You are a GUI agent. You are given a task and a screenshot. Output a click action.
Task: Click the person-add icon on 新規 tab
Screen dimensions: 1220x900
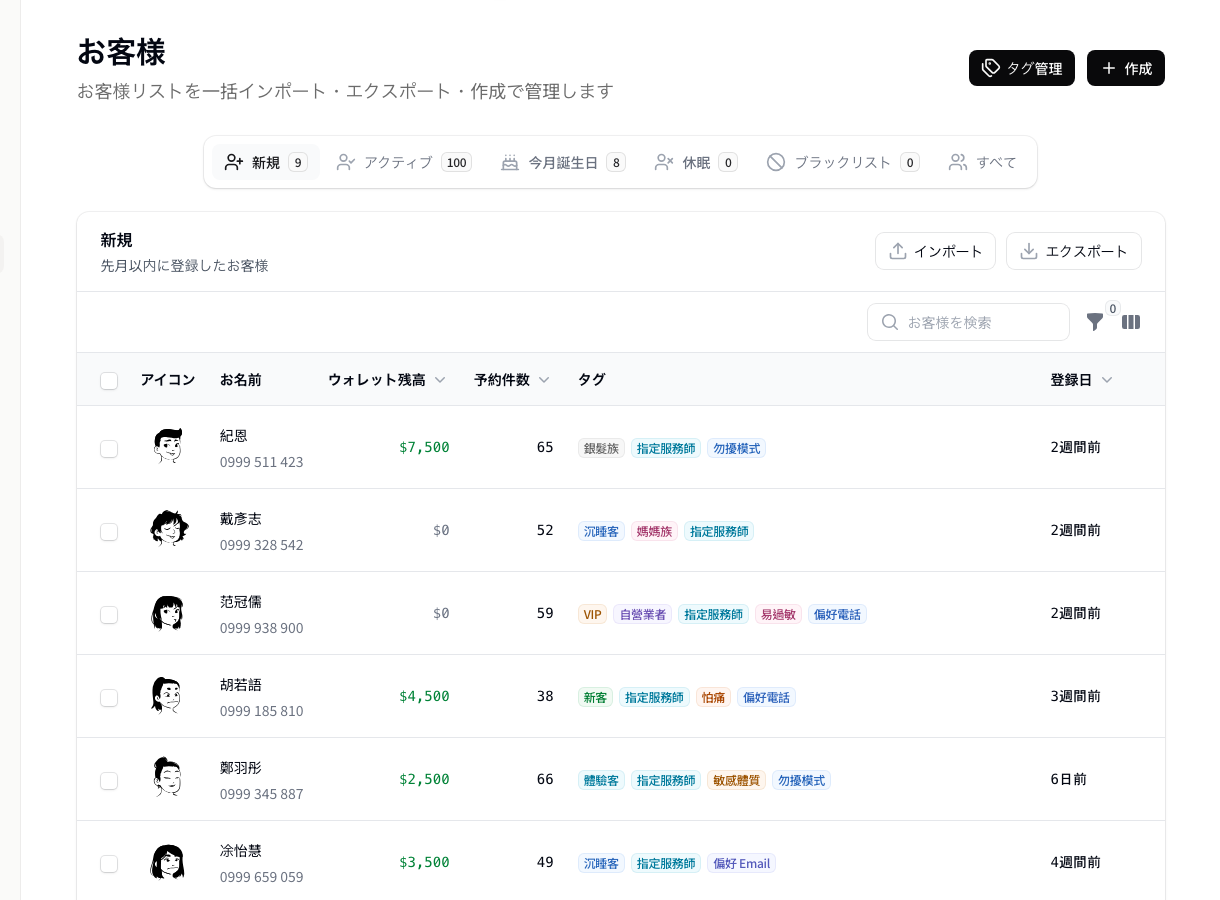234,161
